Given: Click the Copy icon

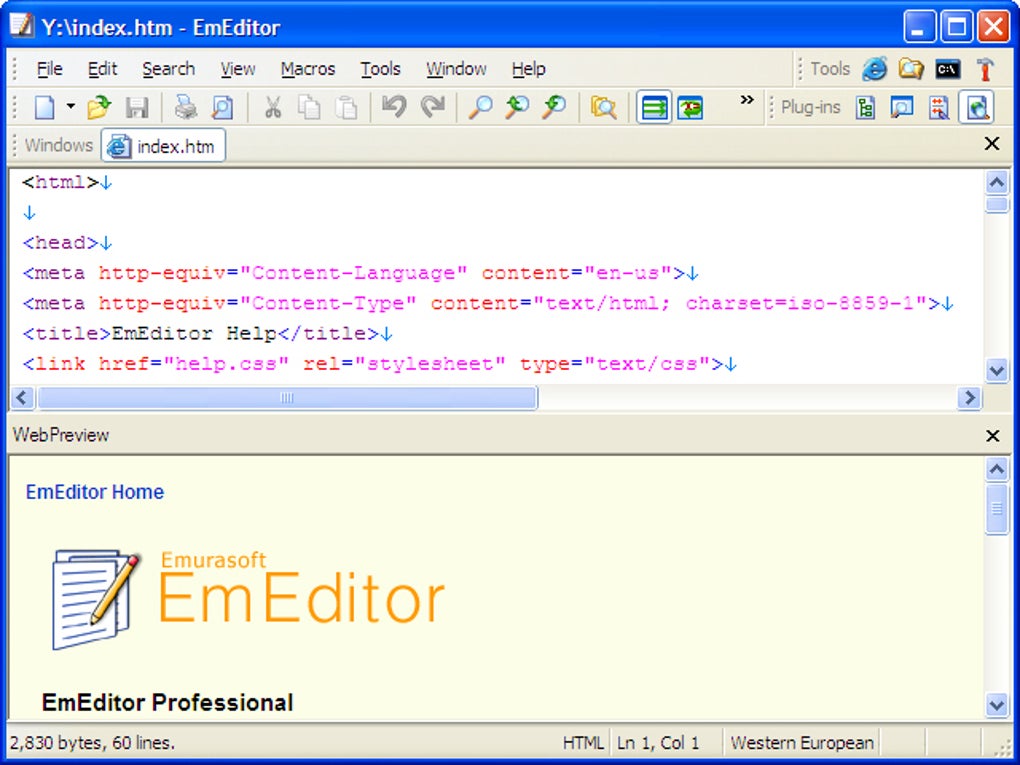Looking at the screenshot, I should (x=309, y=107).
